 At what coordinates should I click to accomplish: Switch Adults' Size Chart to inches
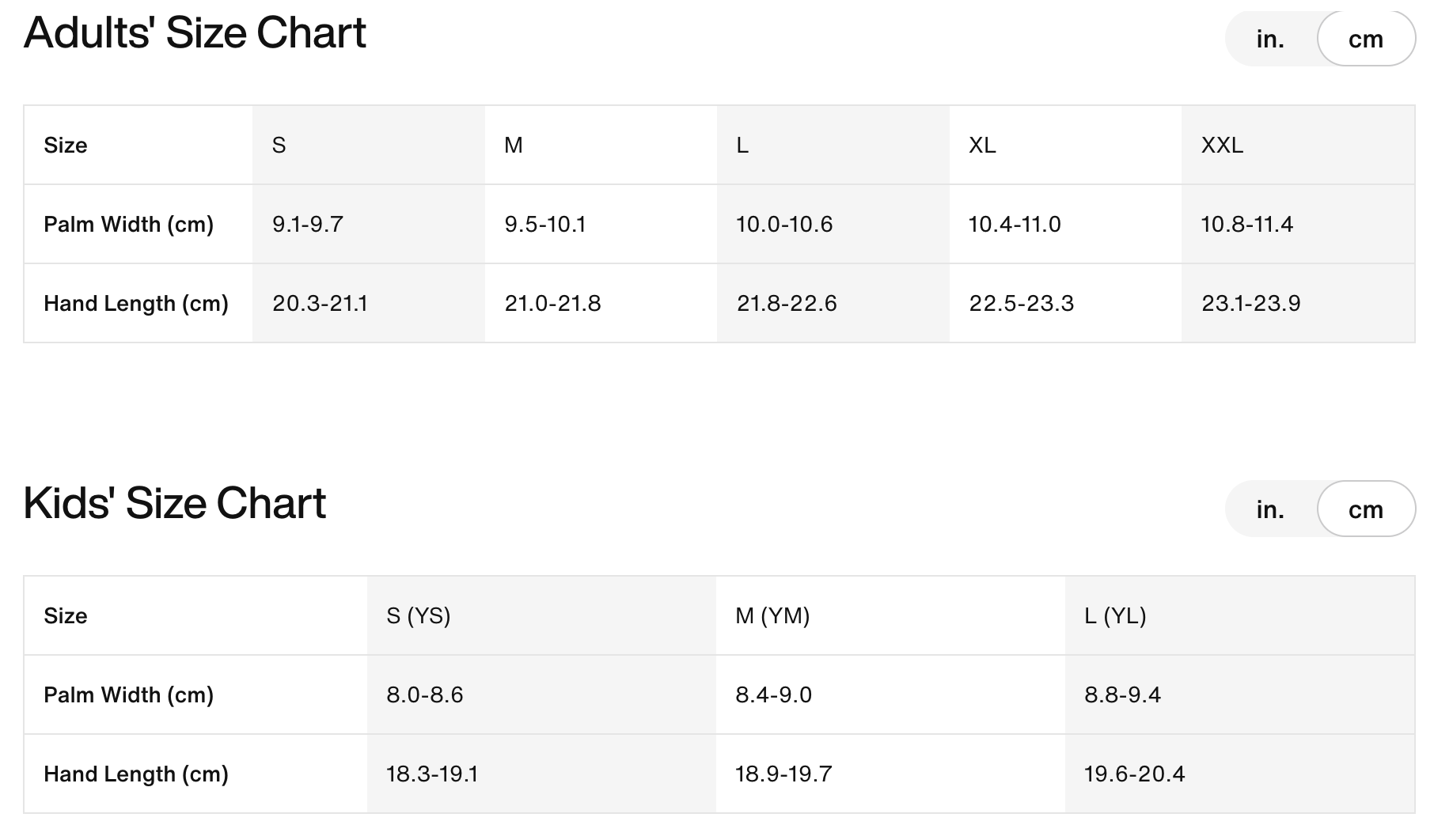coord(1270,39)
